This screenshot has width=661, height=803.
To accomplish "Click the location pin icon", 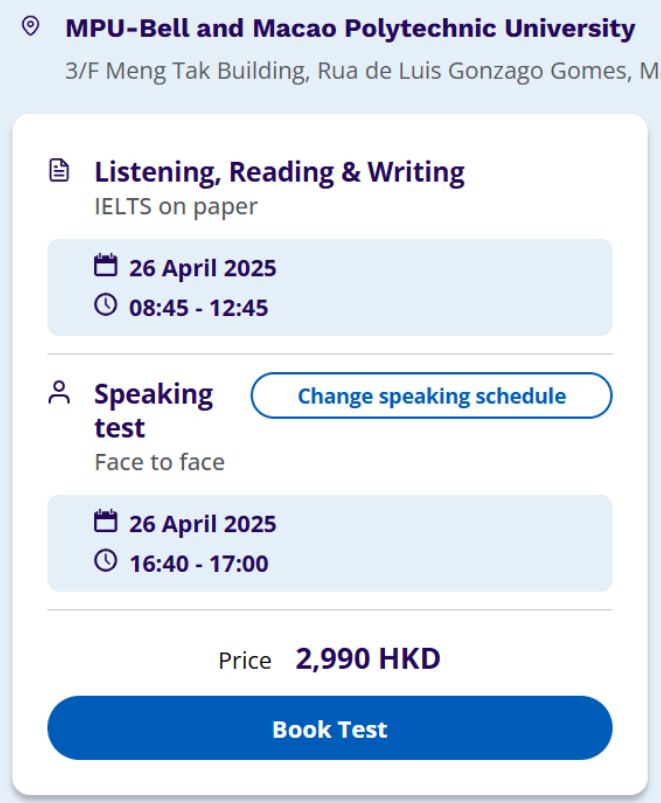I will [x=31, y=26].
